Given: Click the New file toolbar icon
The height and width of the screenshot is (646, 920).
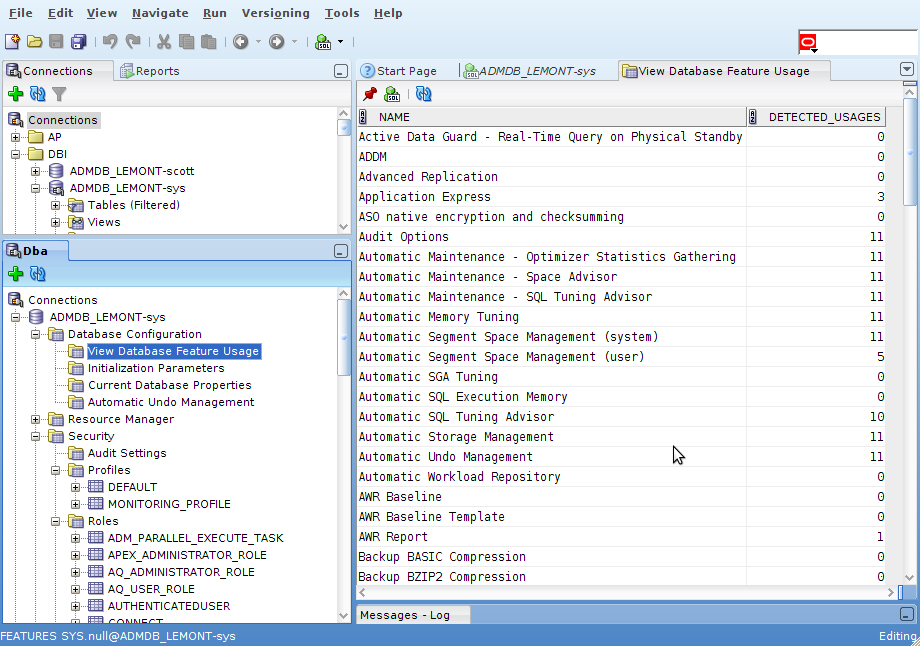Looking at the screenshot, I should (12, 42).
